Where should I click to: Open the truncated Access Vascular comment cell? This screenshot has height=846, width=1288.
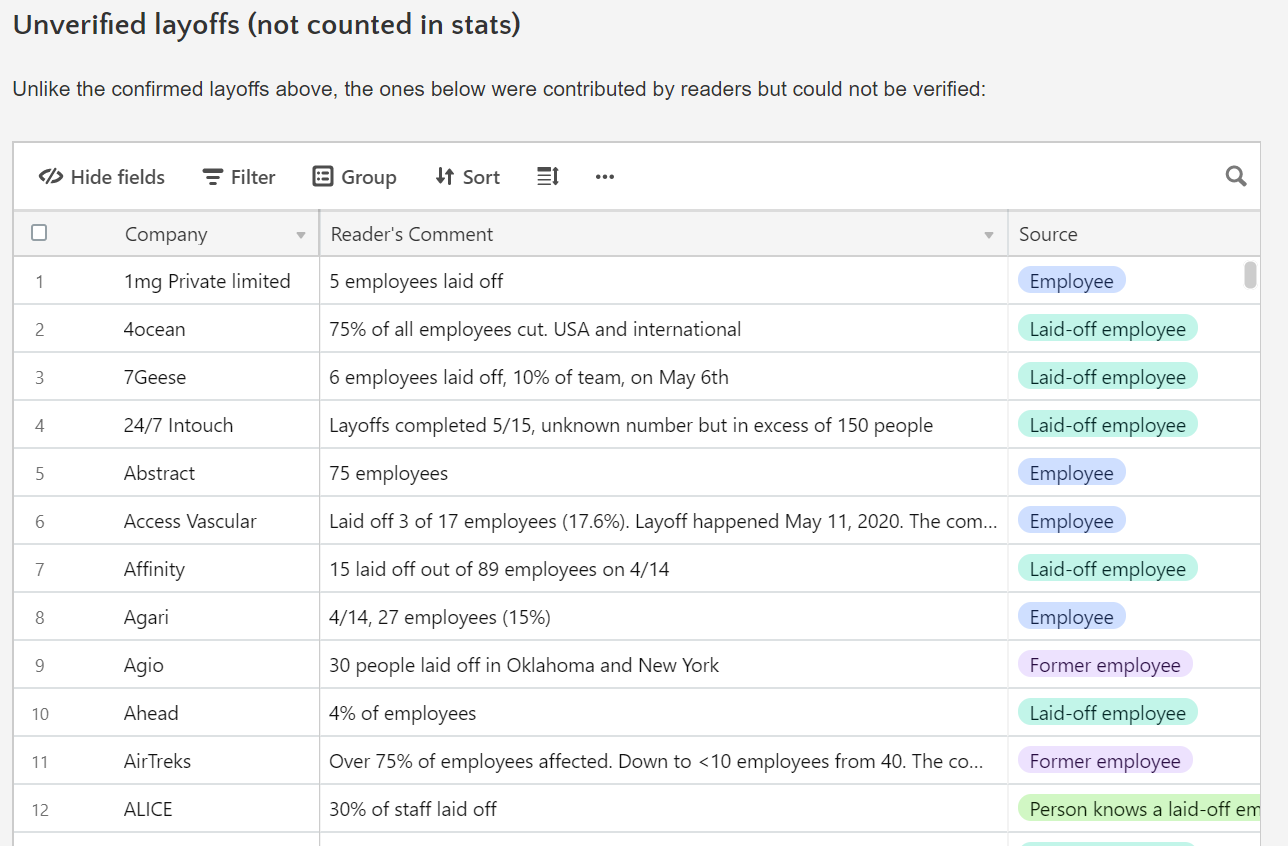pos(660,520)
